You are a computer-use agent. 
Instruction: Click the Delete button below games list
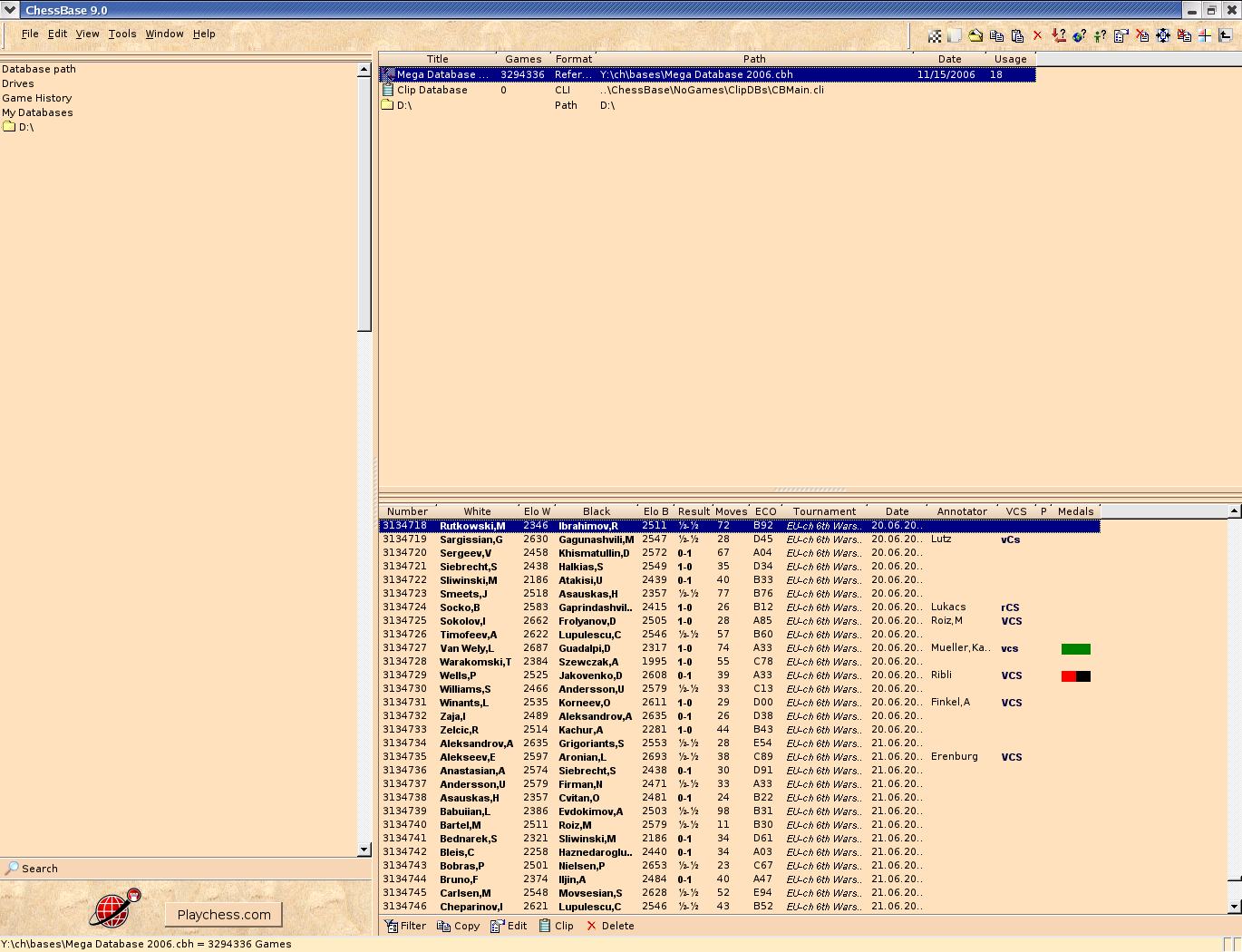point(610,926)
